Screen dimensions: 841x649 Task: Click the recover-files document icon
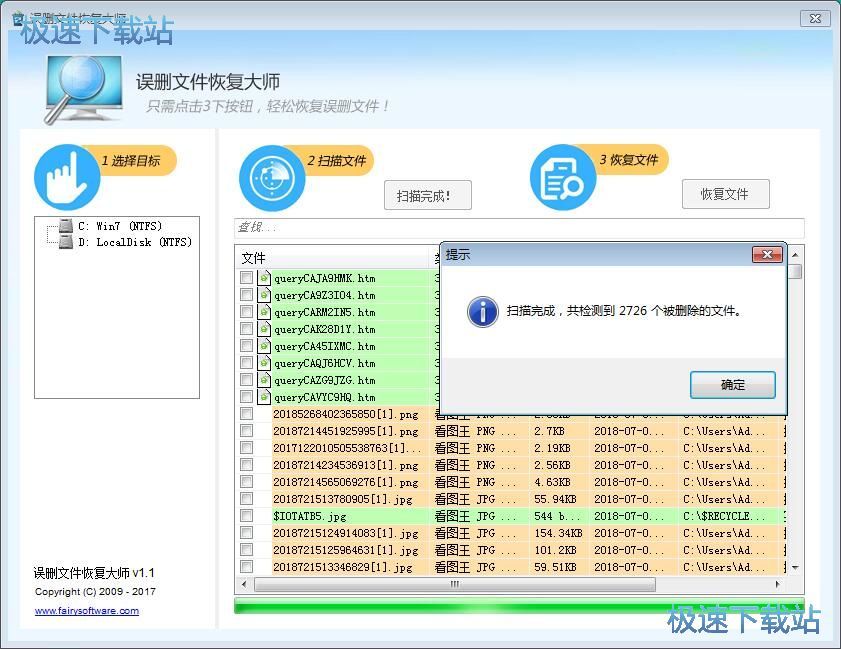(563, 178)
